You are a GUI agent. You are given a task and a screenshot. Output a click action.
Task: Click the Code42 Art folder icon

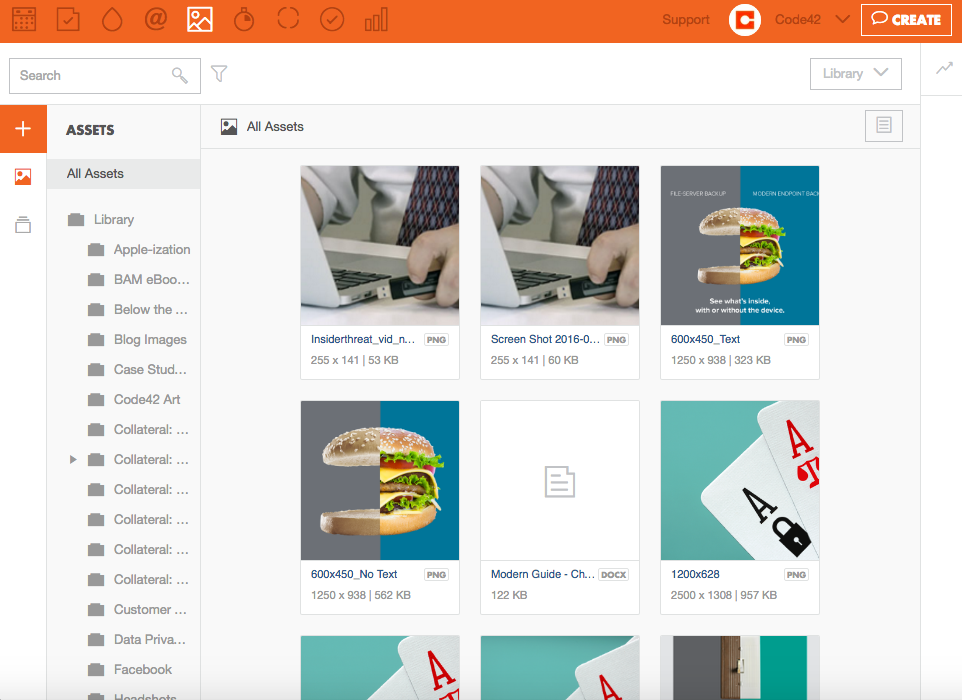[96, 400]
